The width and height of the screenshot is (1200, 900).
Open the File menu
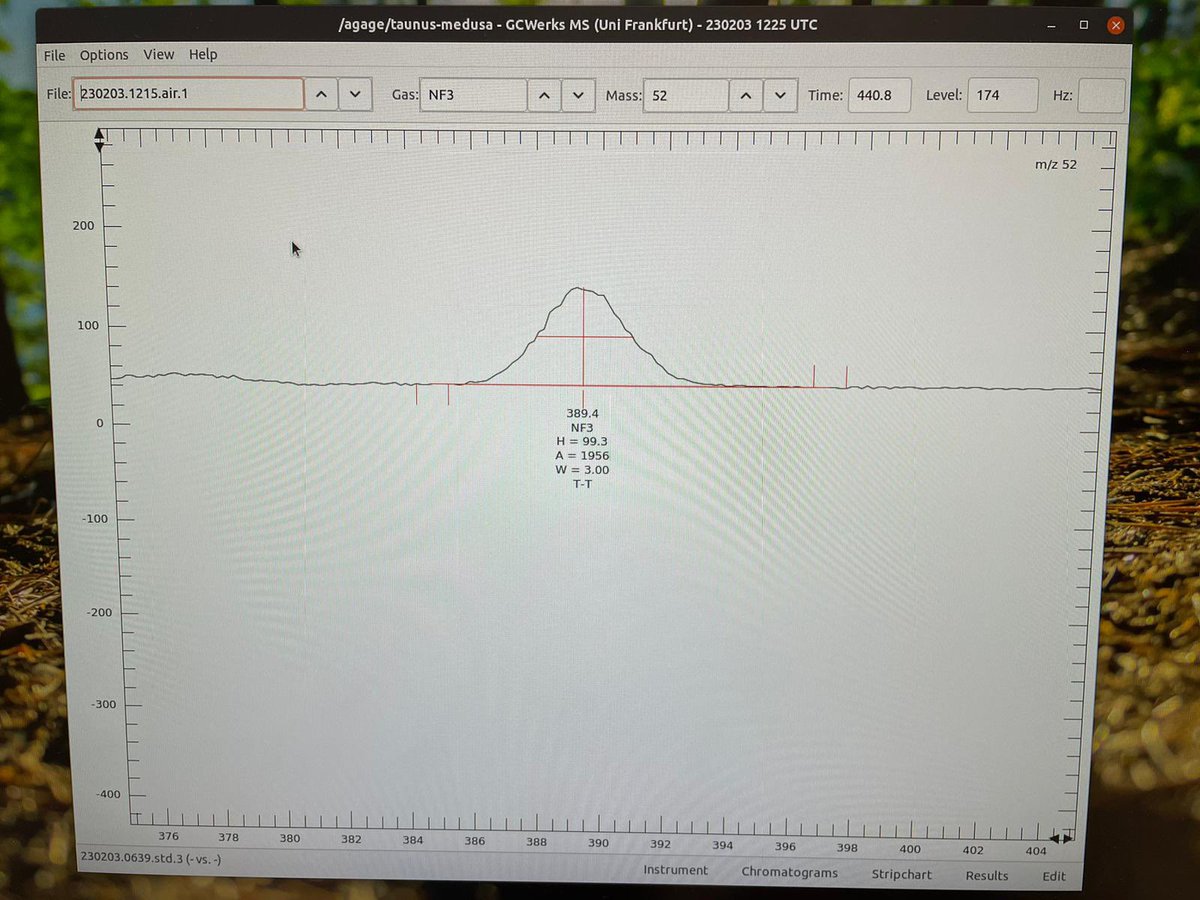(54, 55)
